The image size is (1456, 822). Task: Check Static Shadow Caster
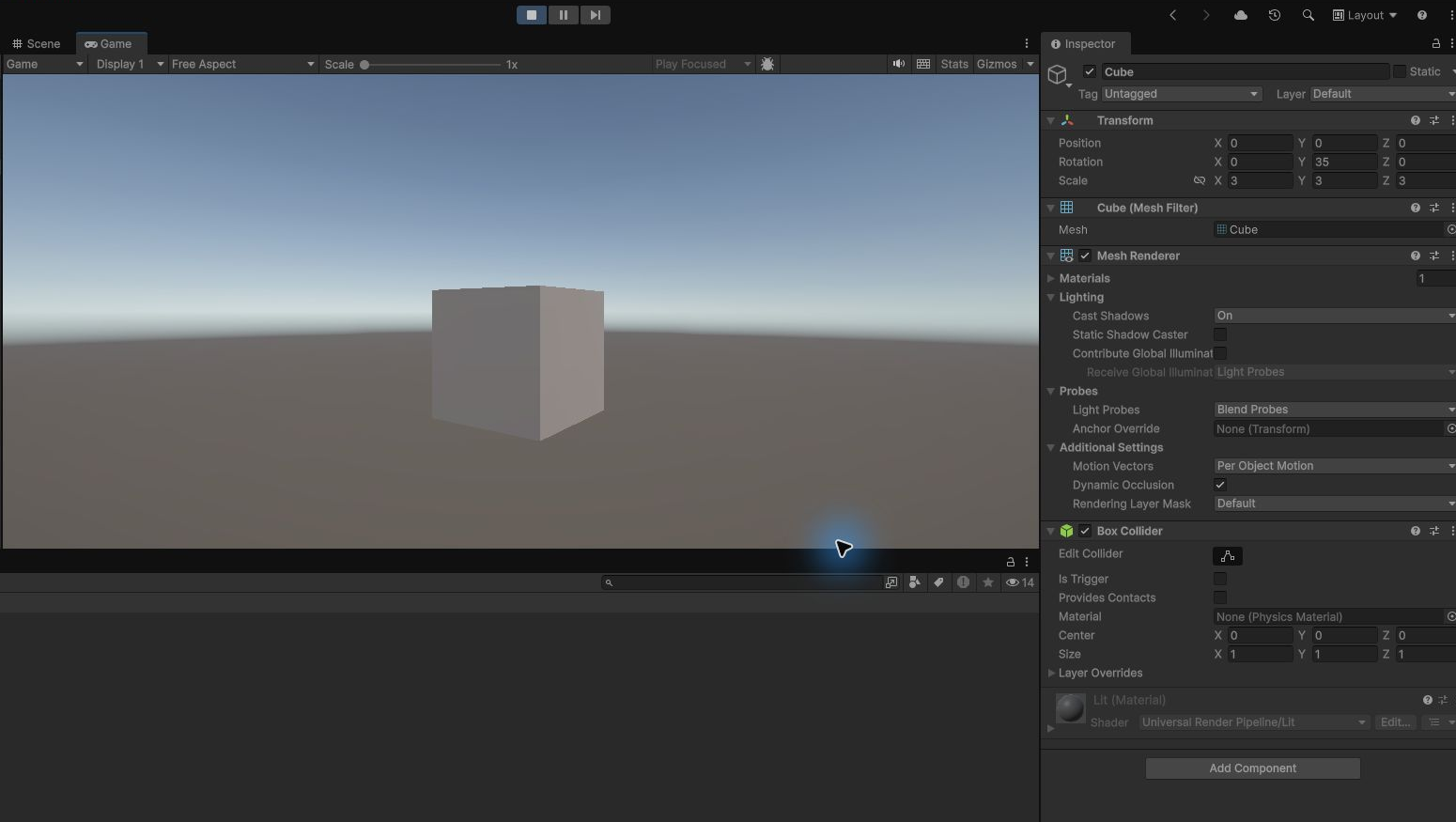point(1220,334)
